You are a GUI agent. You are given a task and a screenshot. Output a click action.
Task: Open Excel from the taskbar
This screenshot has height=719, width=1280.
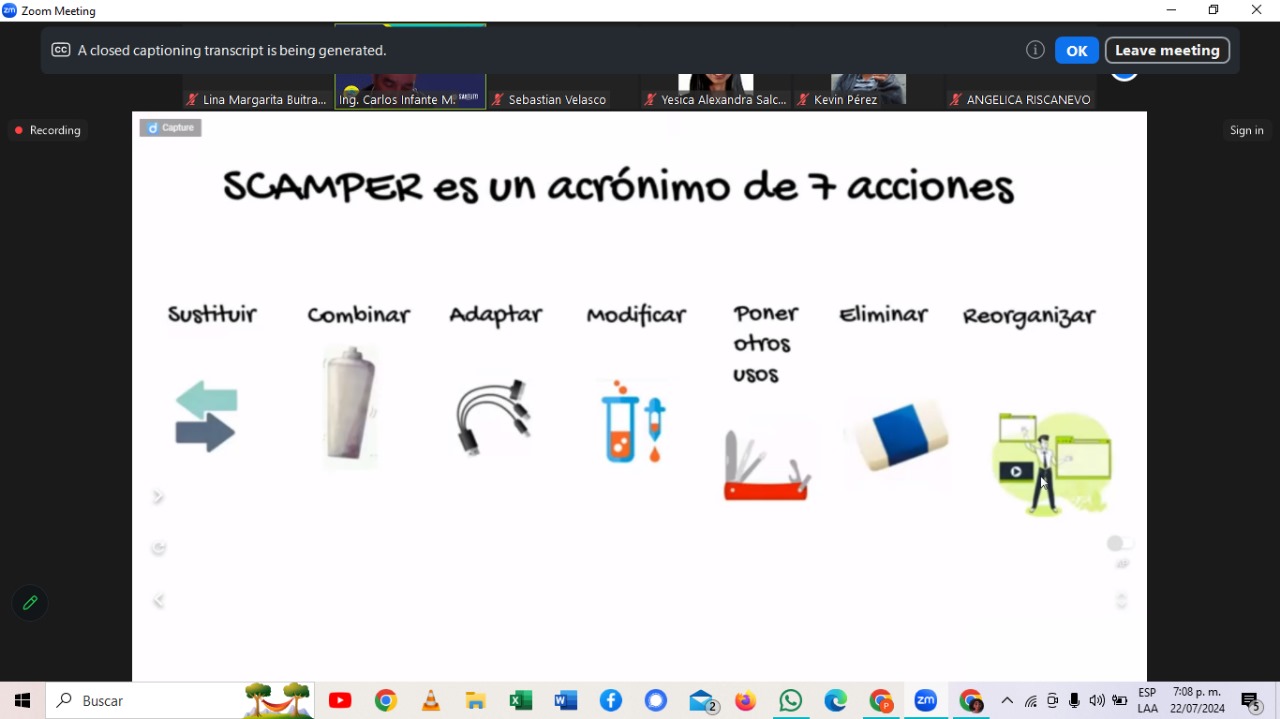click(521, 701)
